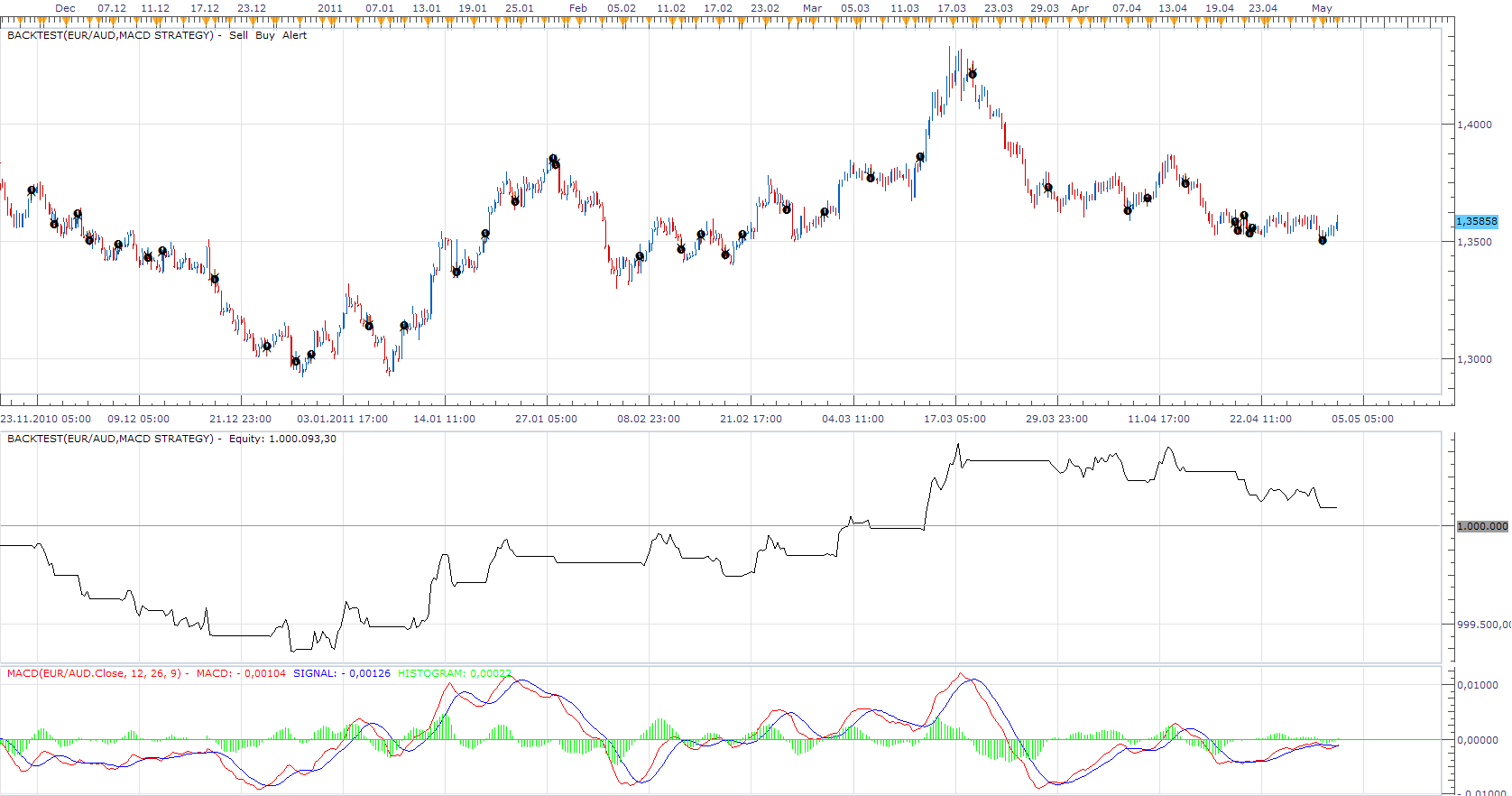Click the 1,4000 price axis label
This screenshot has width=1512, height=796.
point(1474,125)
